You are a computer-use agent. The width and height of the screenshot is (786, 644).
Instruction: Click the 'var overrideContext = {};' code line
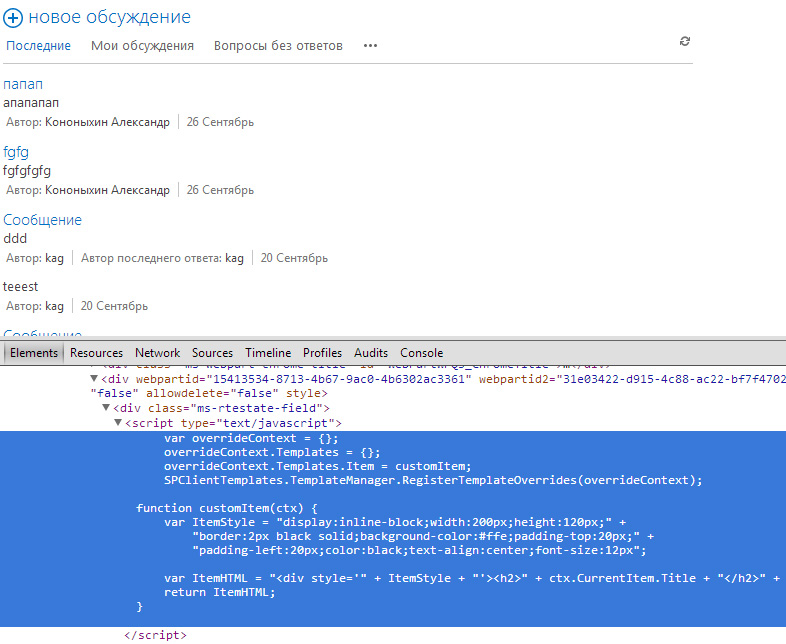(251, 438)
